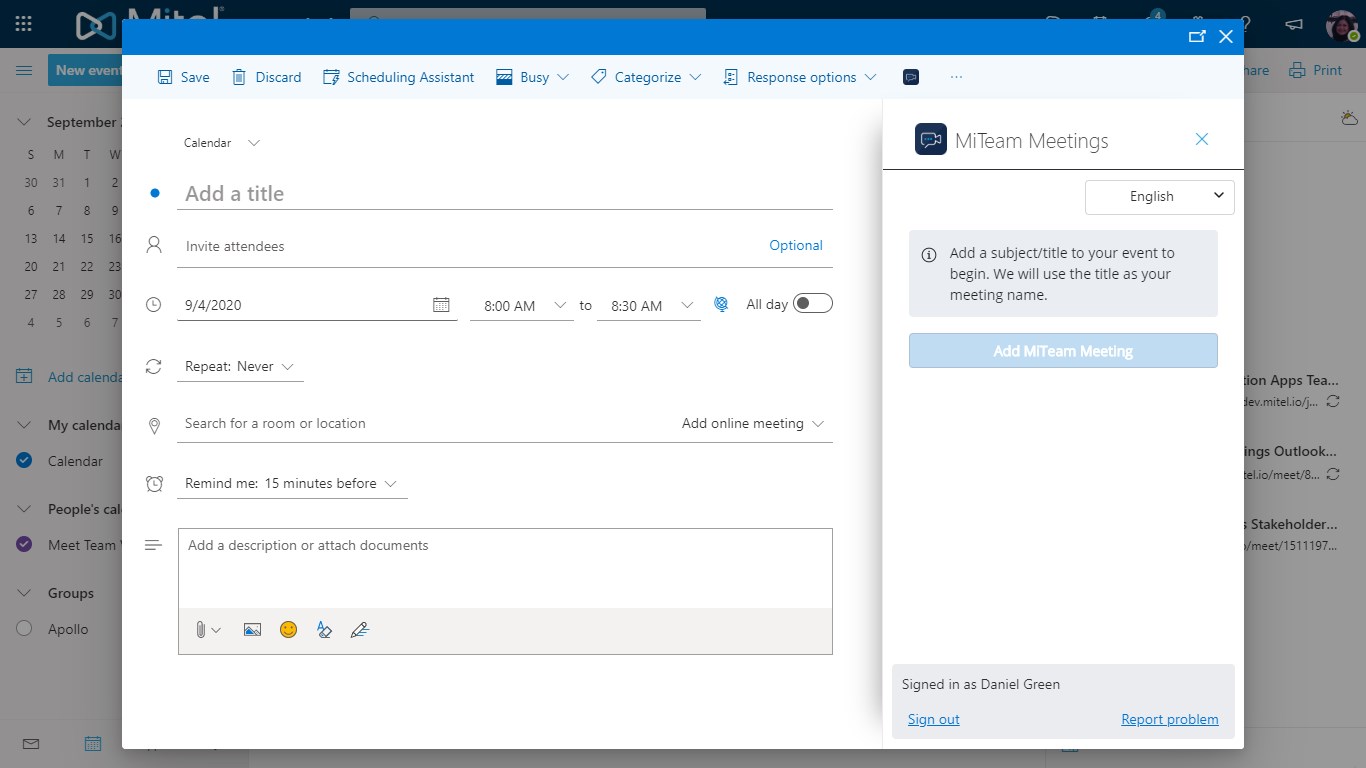1366x768 pixels.
Task: Show the text formatting options icon
Action: (324, 630)
